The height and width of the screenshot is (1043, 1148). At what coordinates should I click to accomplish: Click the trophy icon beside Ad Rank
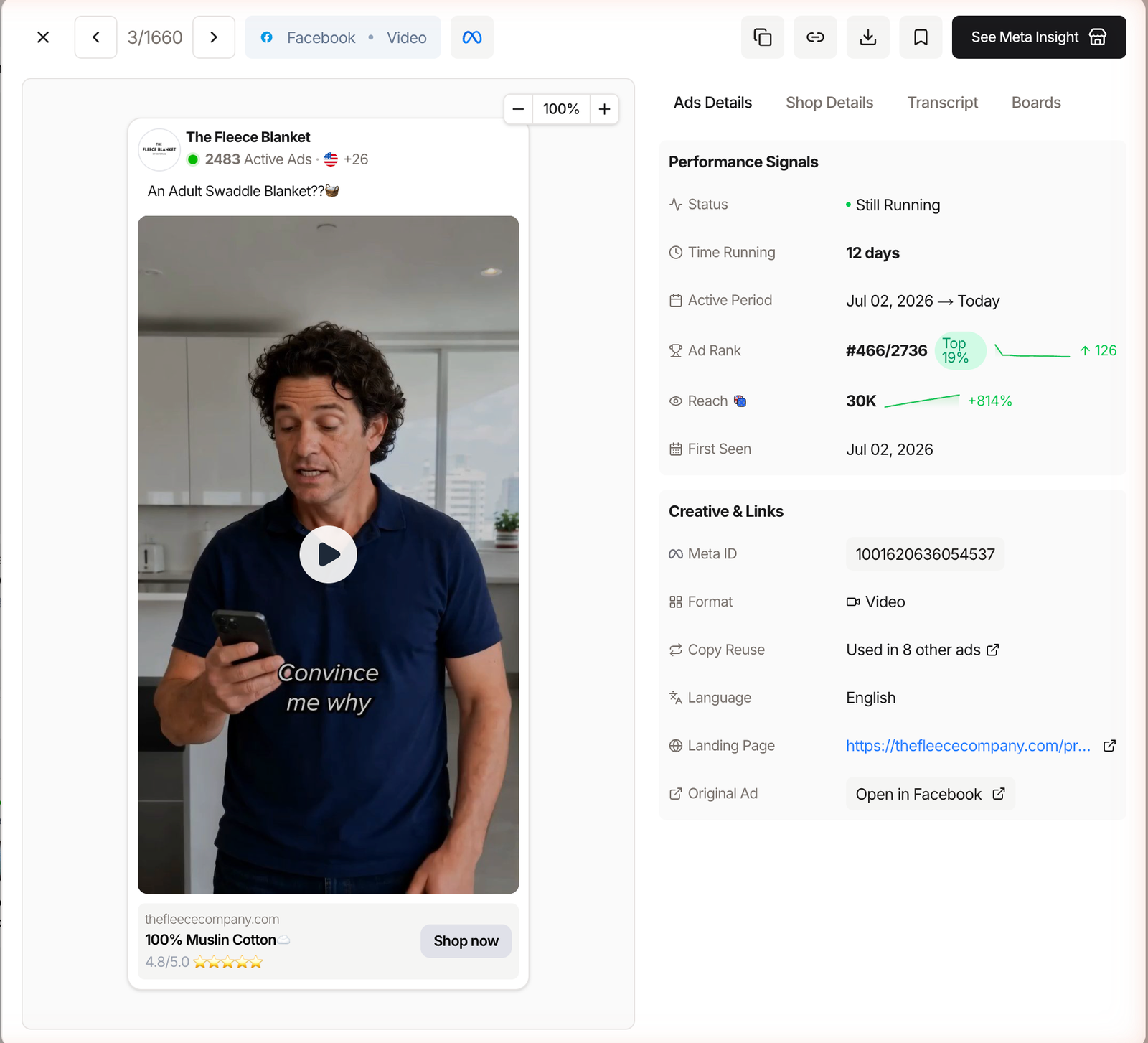pos(675,350)
